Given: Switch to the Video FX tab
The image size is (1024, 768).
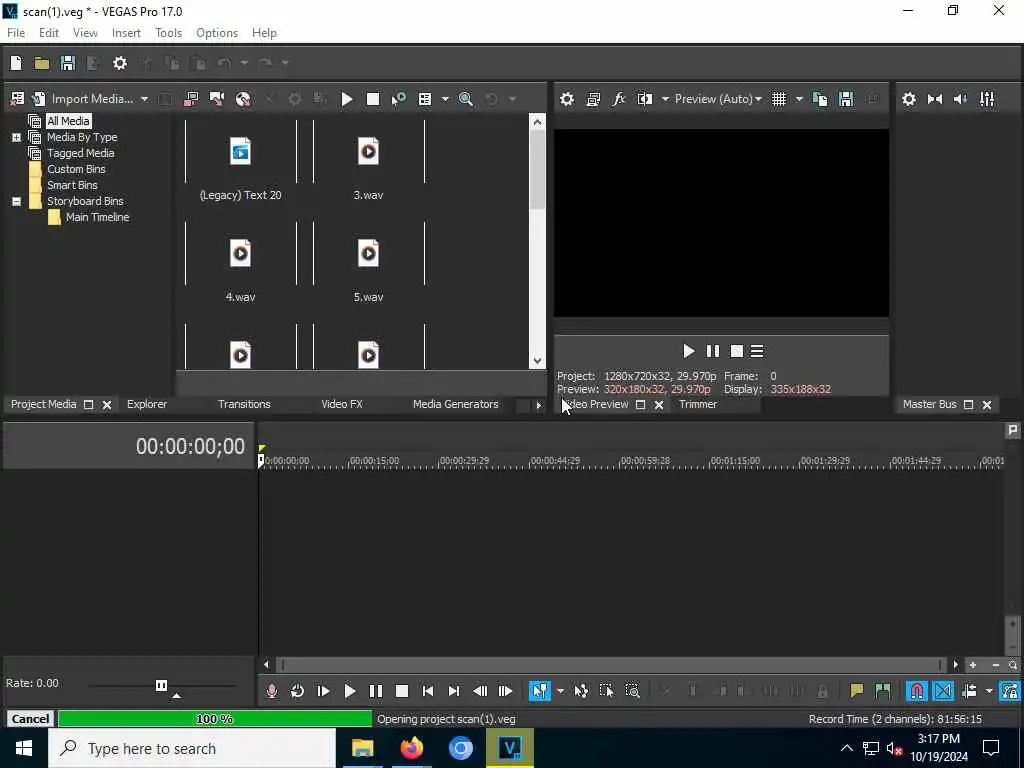Looking at the screenshot, I should pos(342,404).
